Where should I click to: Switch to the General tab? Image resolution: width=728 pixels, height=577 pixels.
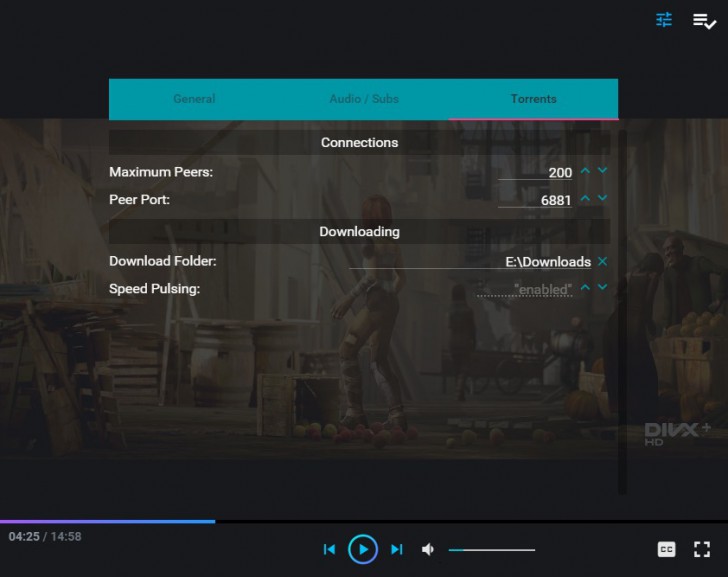[x=194, y=99]
